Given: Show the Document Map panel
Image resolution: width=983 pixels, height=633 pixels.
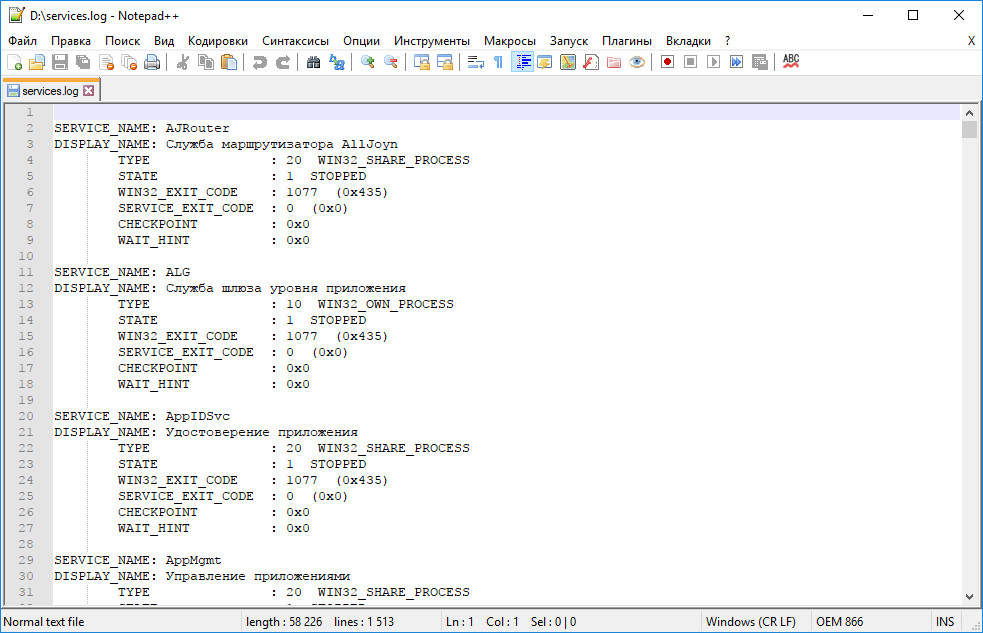Looking at the screenshot, I should coord(568,62).
